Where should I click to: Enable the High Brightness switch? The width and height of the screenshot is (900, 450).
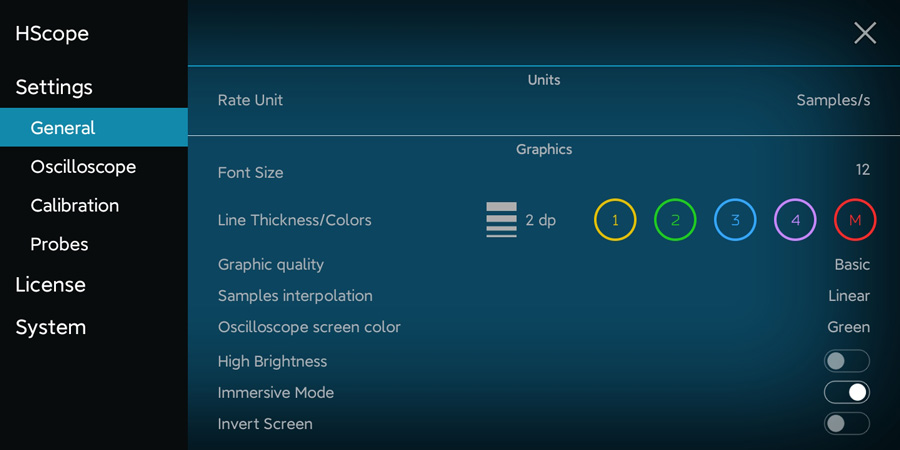pyautogui.click(x=847, y=361)
